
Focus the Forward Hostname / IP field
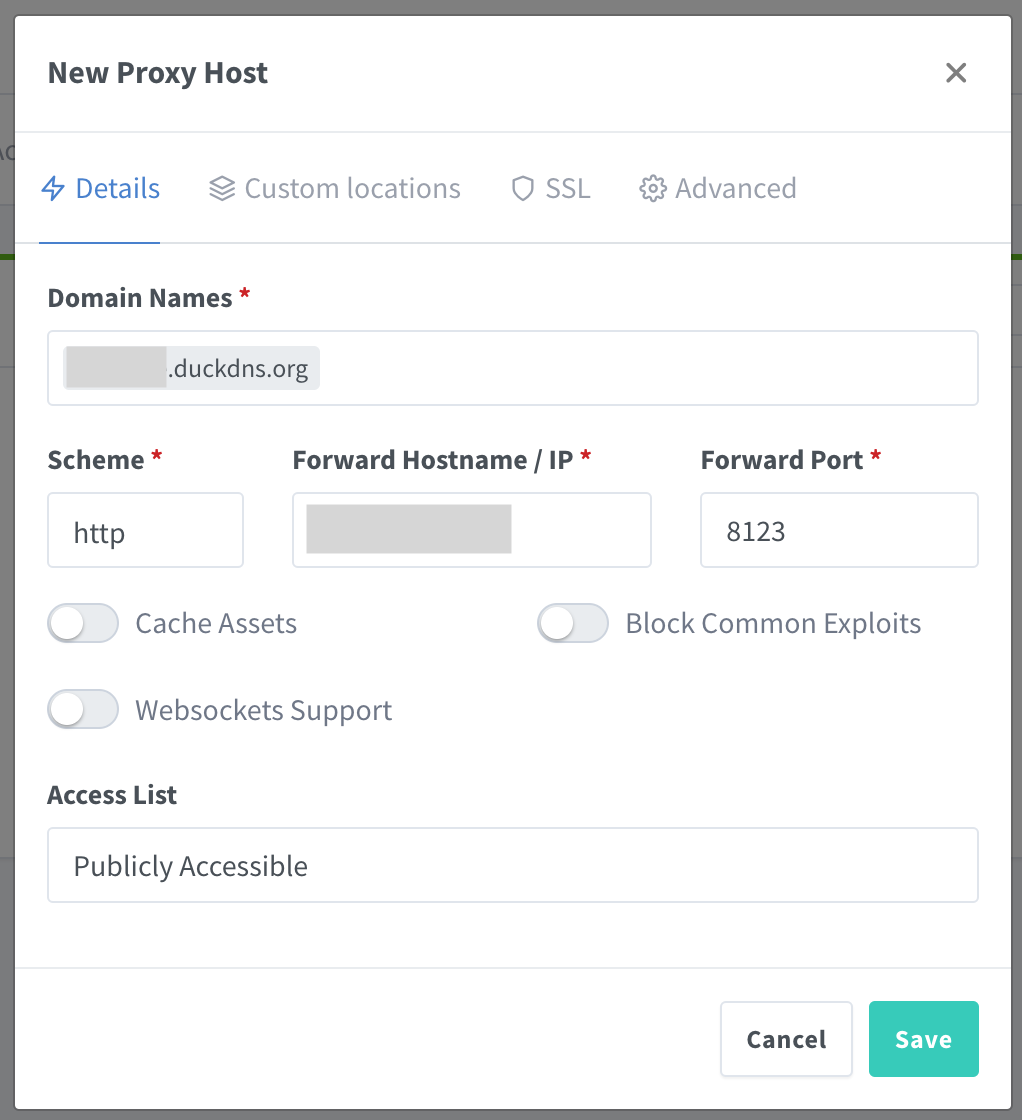tap(580, 531)
